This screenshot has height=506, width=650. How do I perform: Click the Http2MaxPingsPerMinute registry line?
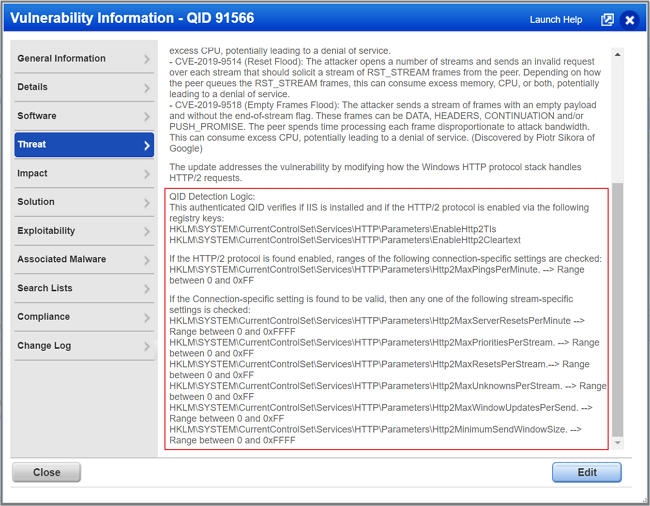tap(377, 275)
